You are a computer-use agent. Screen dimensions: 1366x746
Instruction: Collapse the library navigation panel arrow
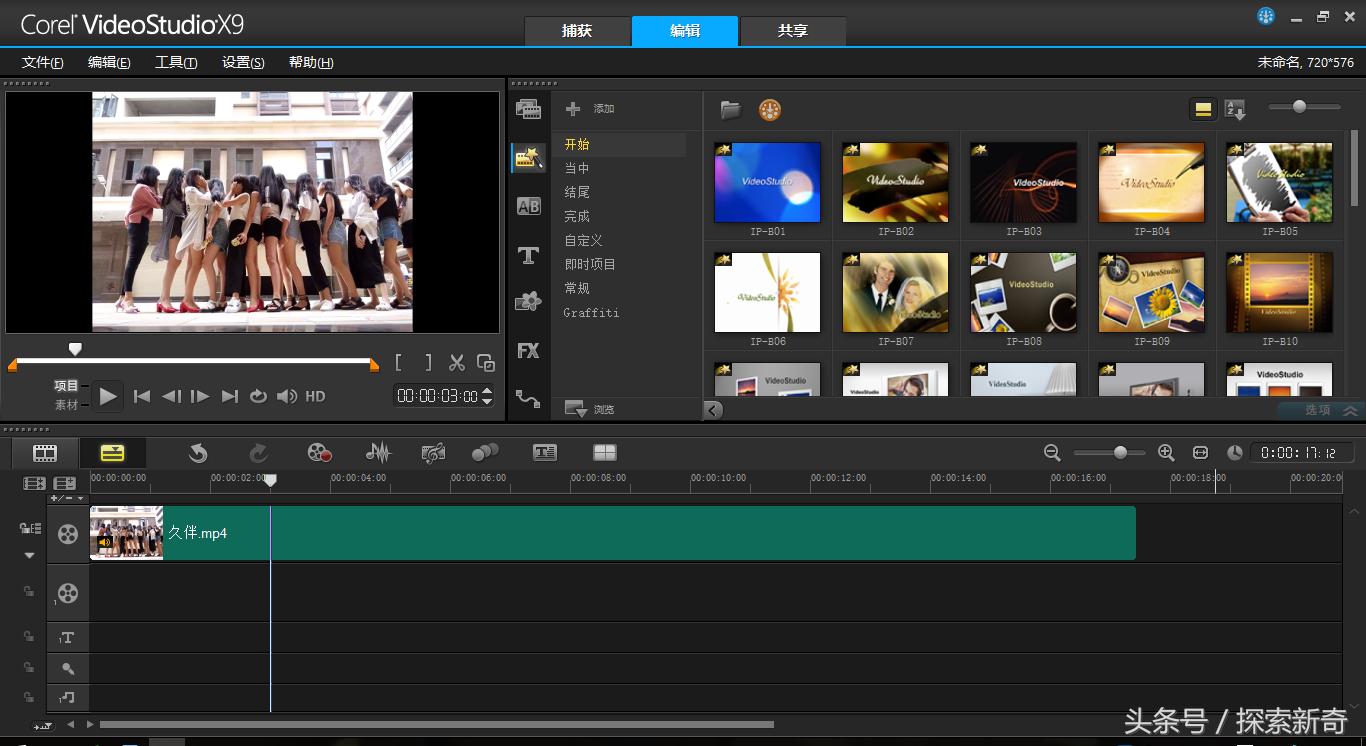[713, 410]
